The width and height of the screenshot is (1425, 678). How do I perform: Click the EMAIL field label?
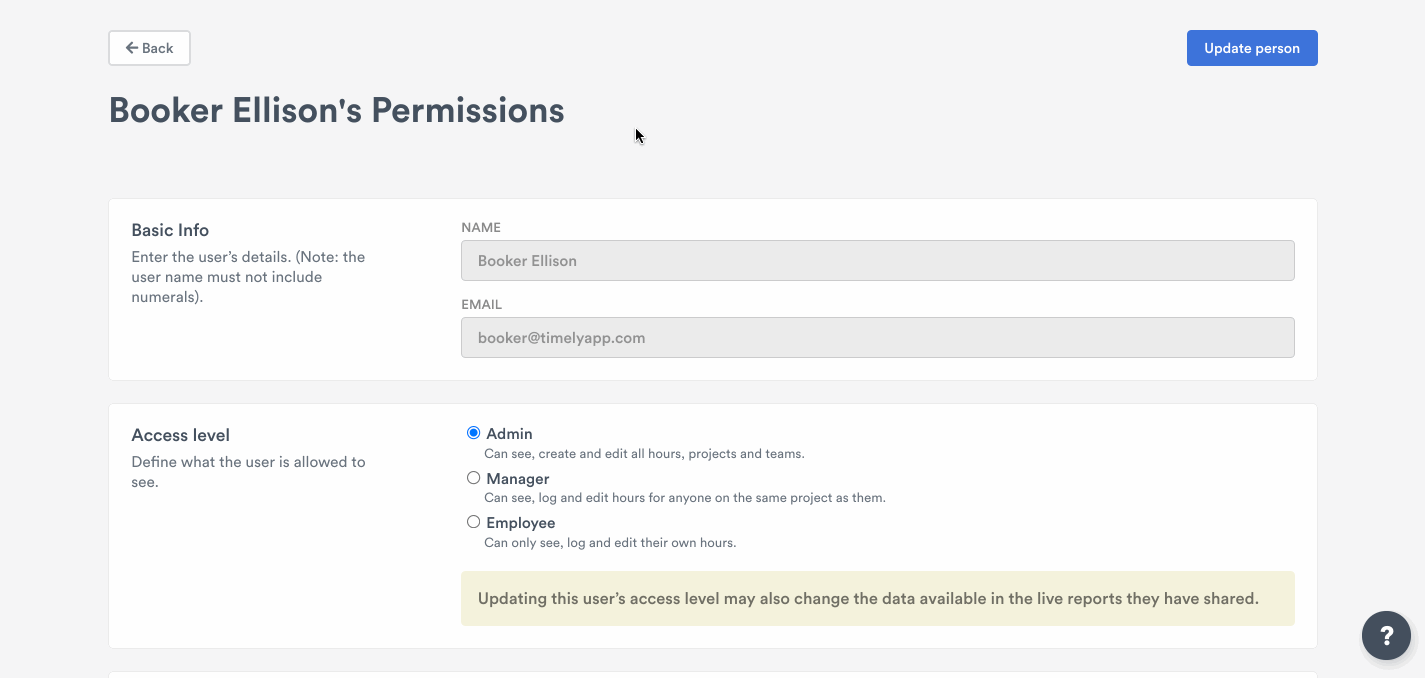coord(479,304)
